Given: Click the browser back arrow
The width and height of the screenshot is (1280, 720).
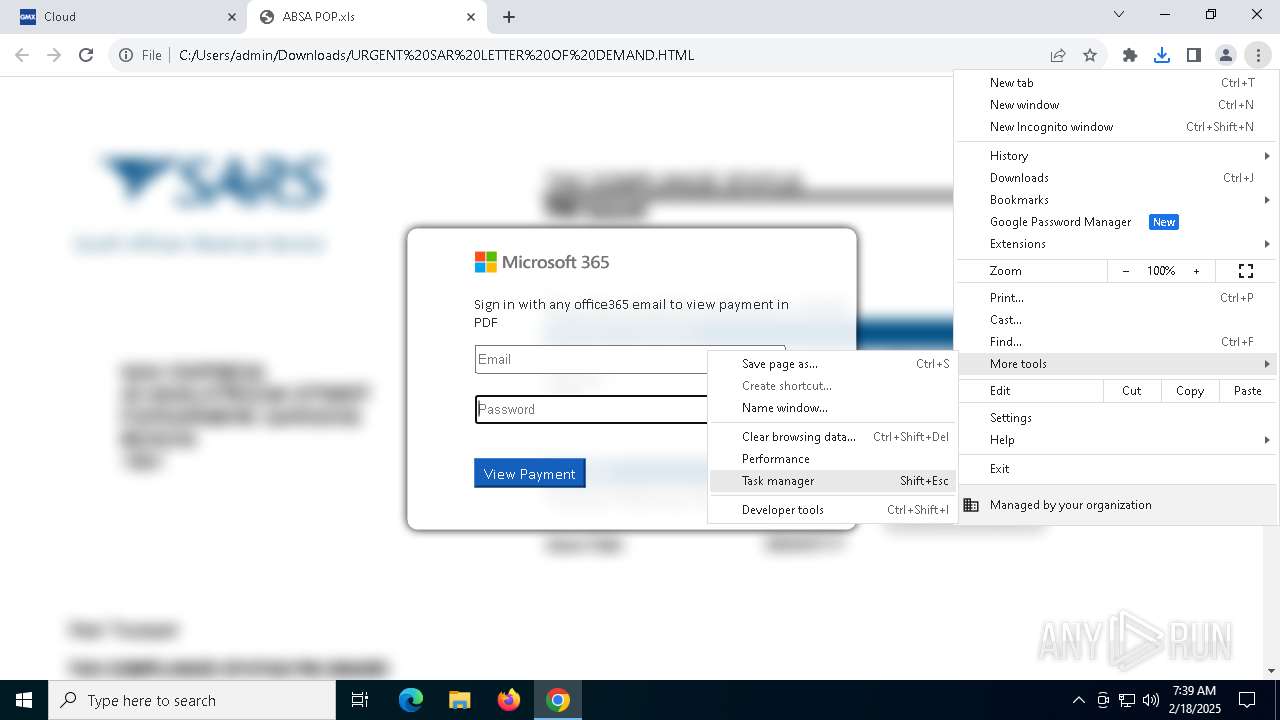Looking at the screenshot, I should [22, 55].
